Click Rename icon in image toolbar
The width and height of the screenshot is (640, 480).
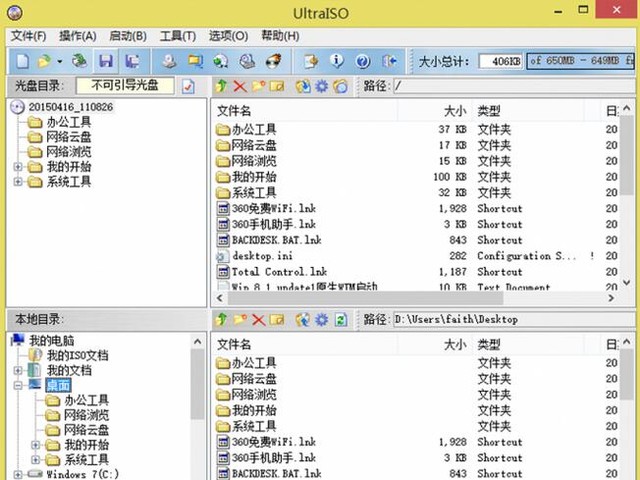pos(277,86)
